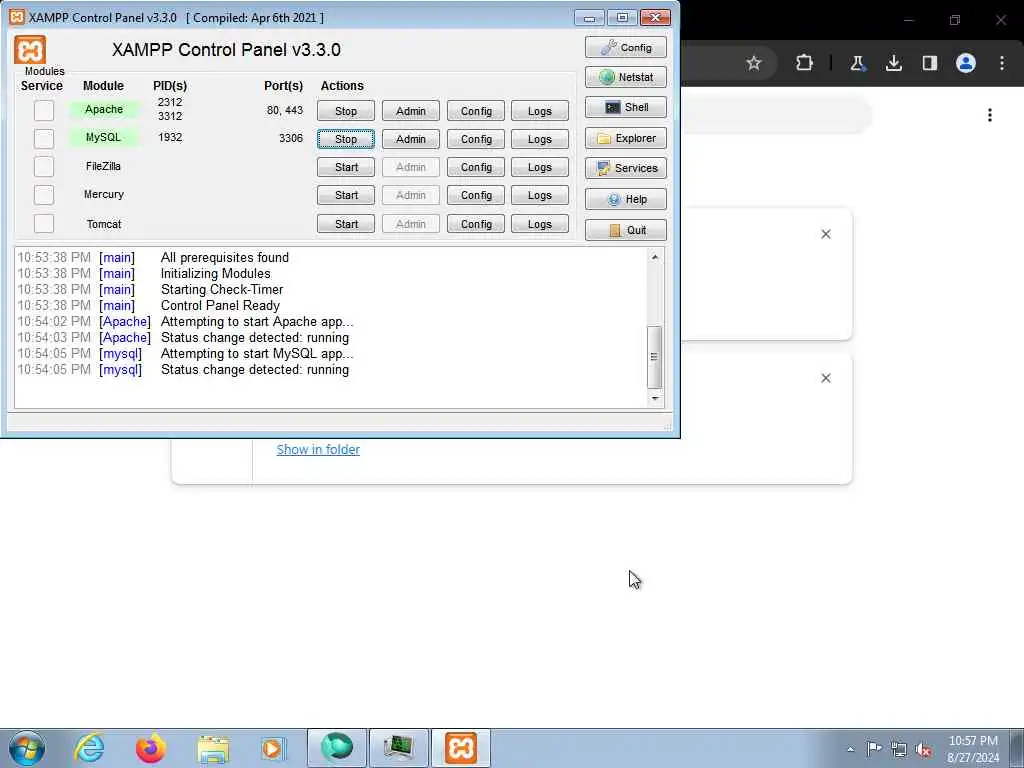Image resolution: width=1024 pixels, height=768 pixels.
Task: Toggle Chrome side panel icon
Action: tap(929, 63)
